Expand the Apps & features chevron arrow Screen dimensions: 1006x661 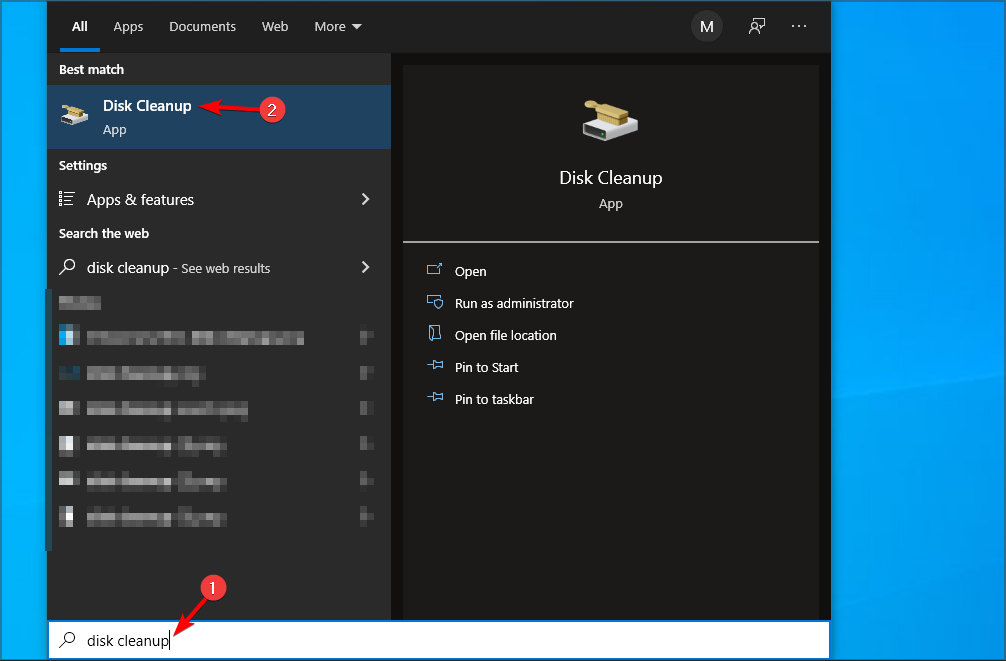[x=366, y=199]
